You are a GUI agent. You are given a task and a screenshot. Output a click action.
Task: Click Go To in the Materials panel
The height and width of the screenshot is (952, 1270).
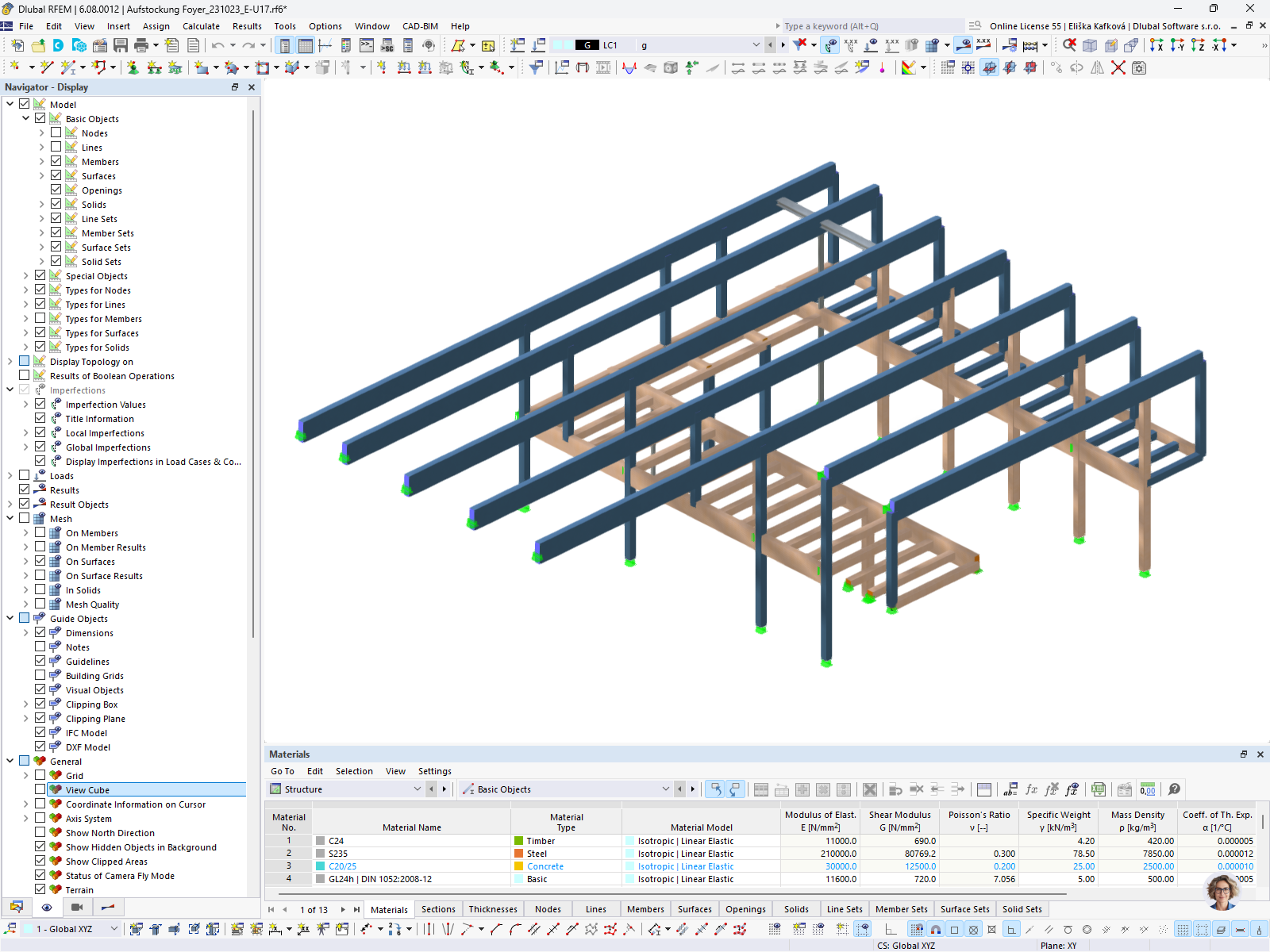coord(282,771)
